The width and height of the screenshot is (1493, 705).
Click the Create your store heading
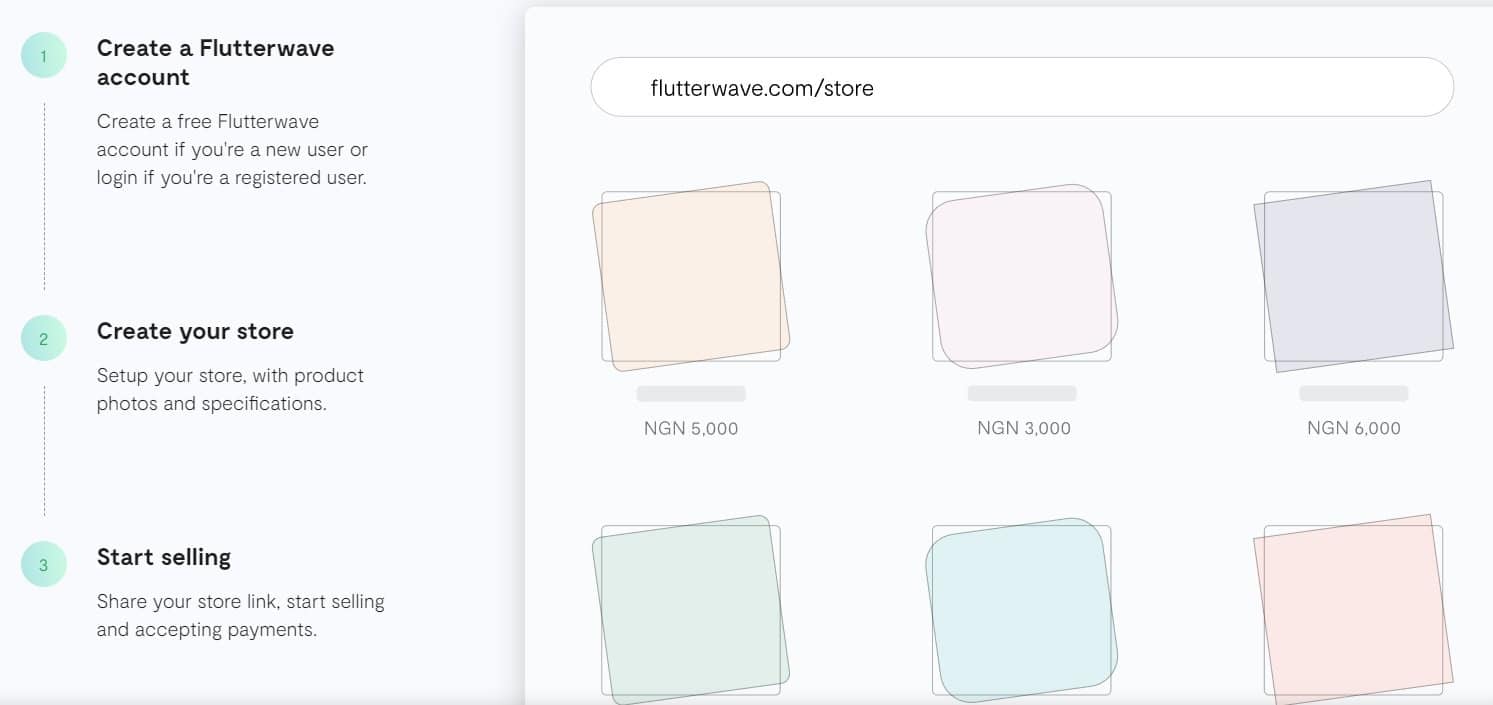pyautogui.click(x=195, y=331)
